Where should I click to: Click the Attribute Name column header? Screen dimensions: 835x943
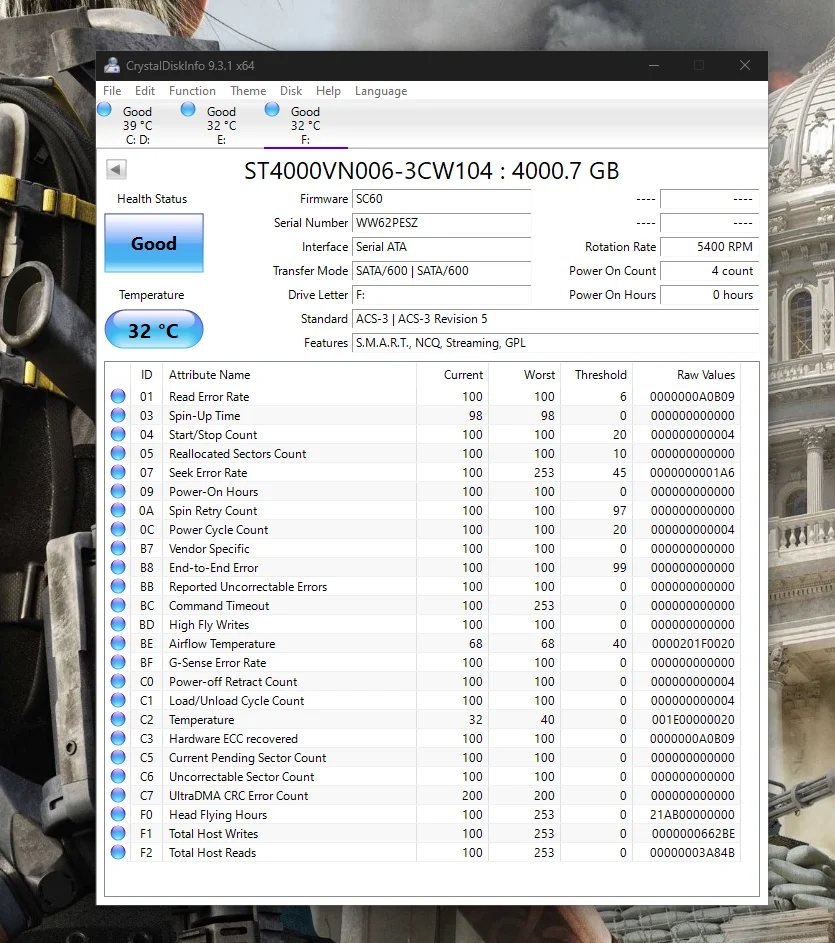209,375
